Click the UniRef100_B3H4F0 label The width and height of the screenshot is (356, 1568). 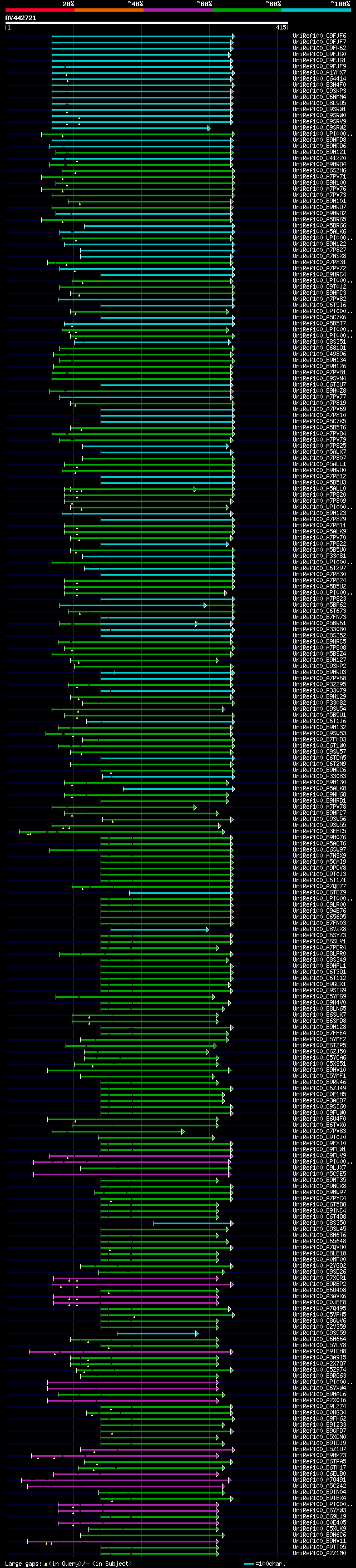pos(319,85)
